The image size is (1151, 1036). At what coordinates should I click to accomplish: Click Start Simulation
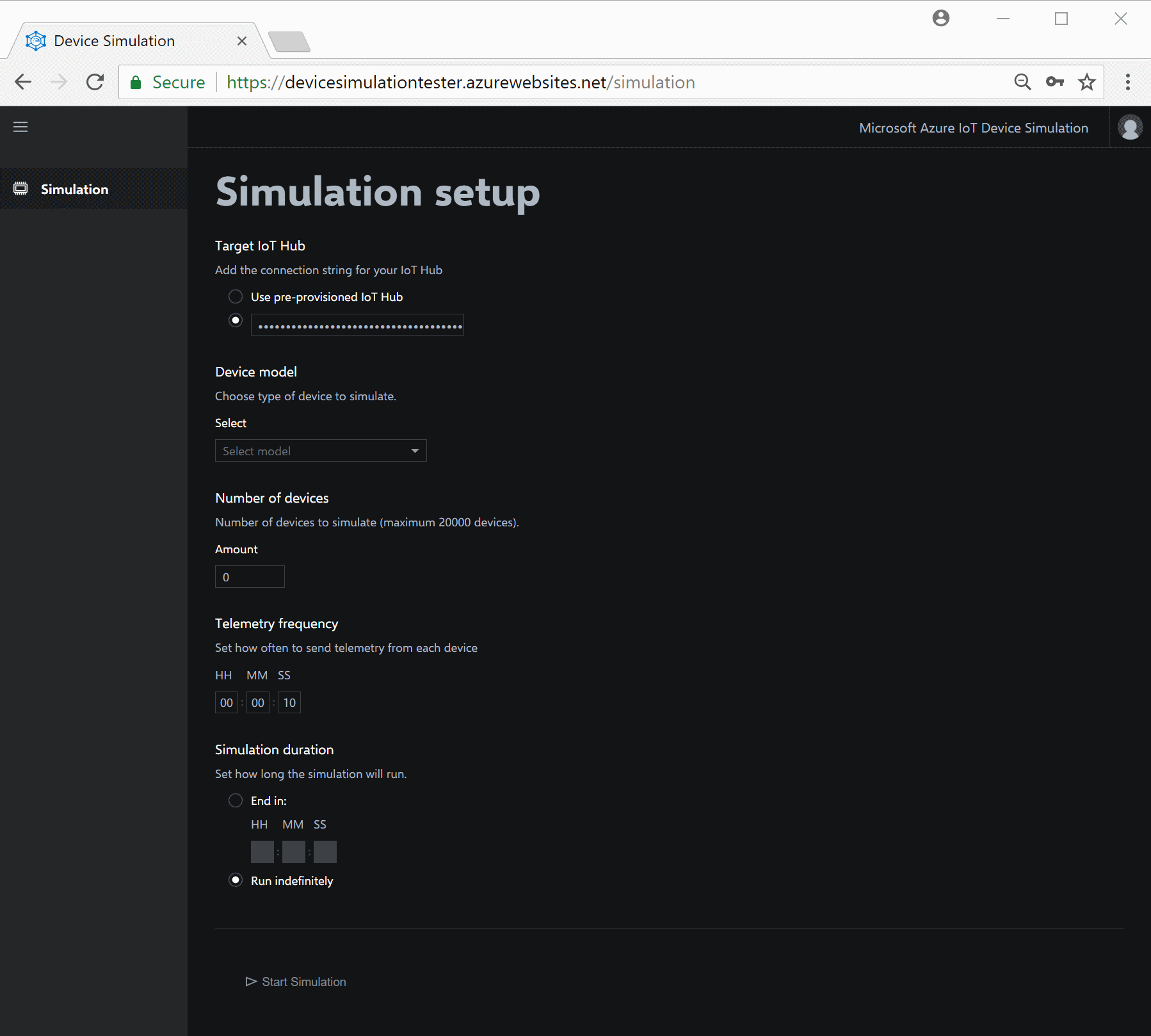coord(296,982)
